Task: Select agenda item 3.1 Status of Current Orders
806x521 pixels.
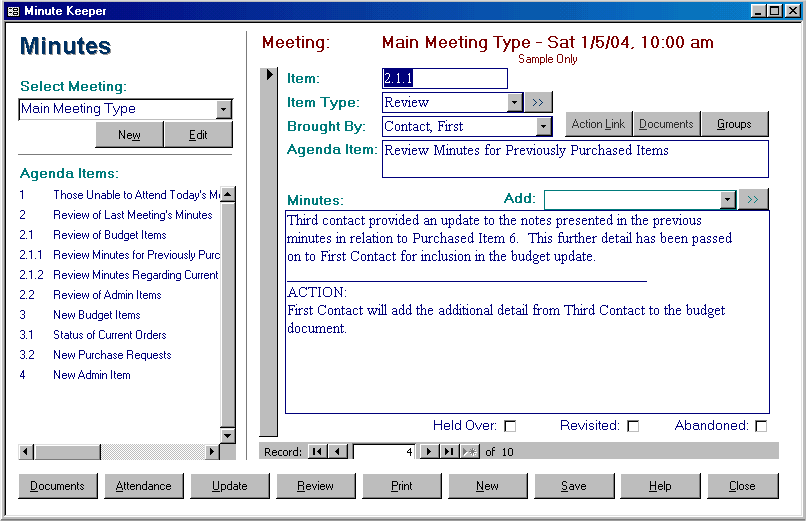Action: [x=109, y=335]
